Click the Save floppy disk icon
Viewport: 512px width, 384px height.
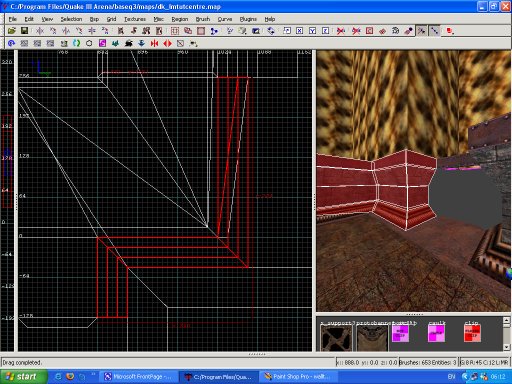(24, 31)
